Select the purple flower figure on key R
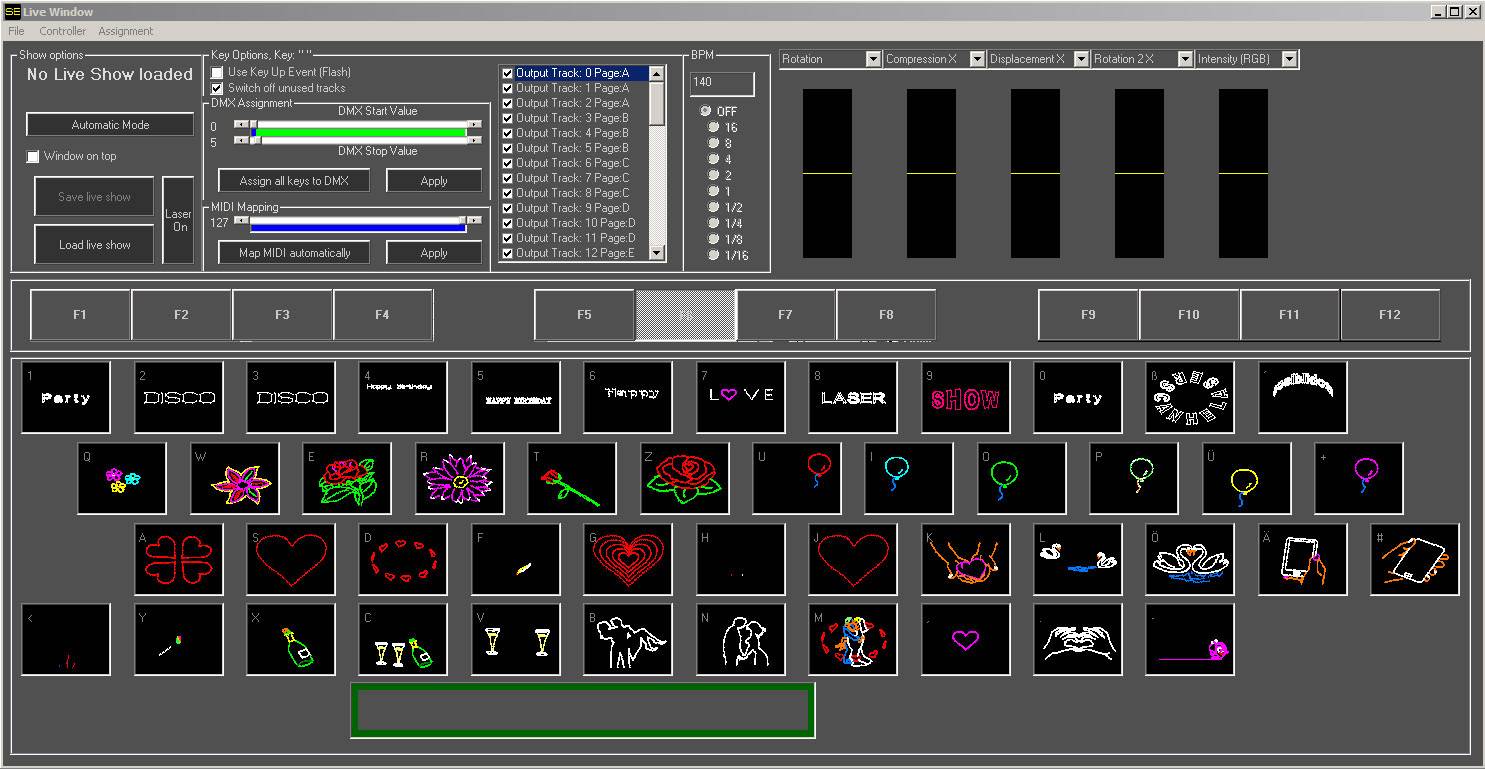Viewport: 1485px width, 769px height. (x=459, y=478)
